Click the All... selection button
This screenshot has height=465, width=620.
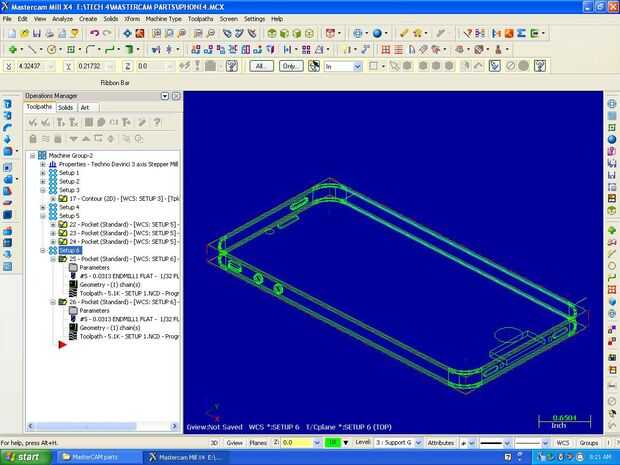pos(261,66)
